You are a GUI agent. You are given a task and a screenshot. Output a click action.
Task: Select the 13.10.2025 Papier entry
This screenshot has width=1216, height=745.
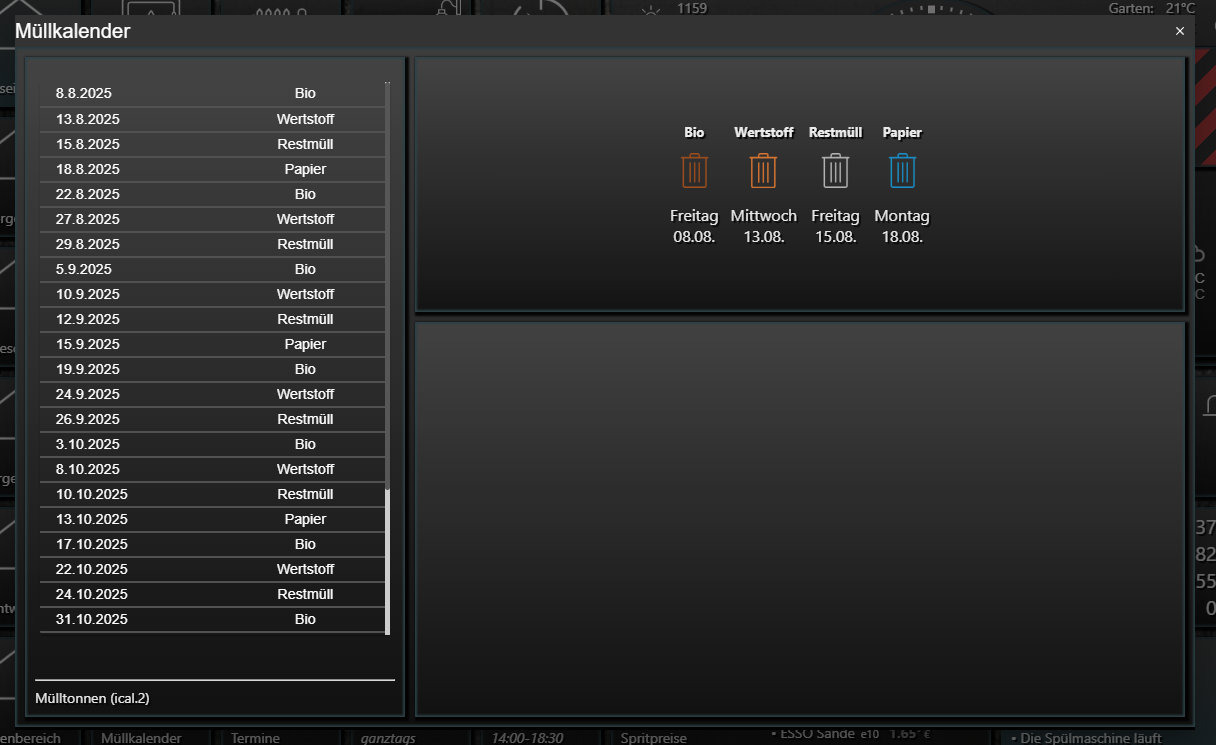click(212, 519)
